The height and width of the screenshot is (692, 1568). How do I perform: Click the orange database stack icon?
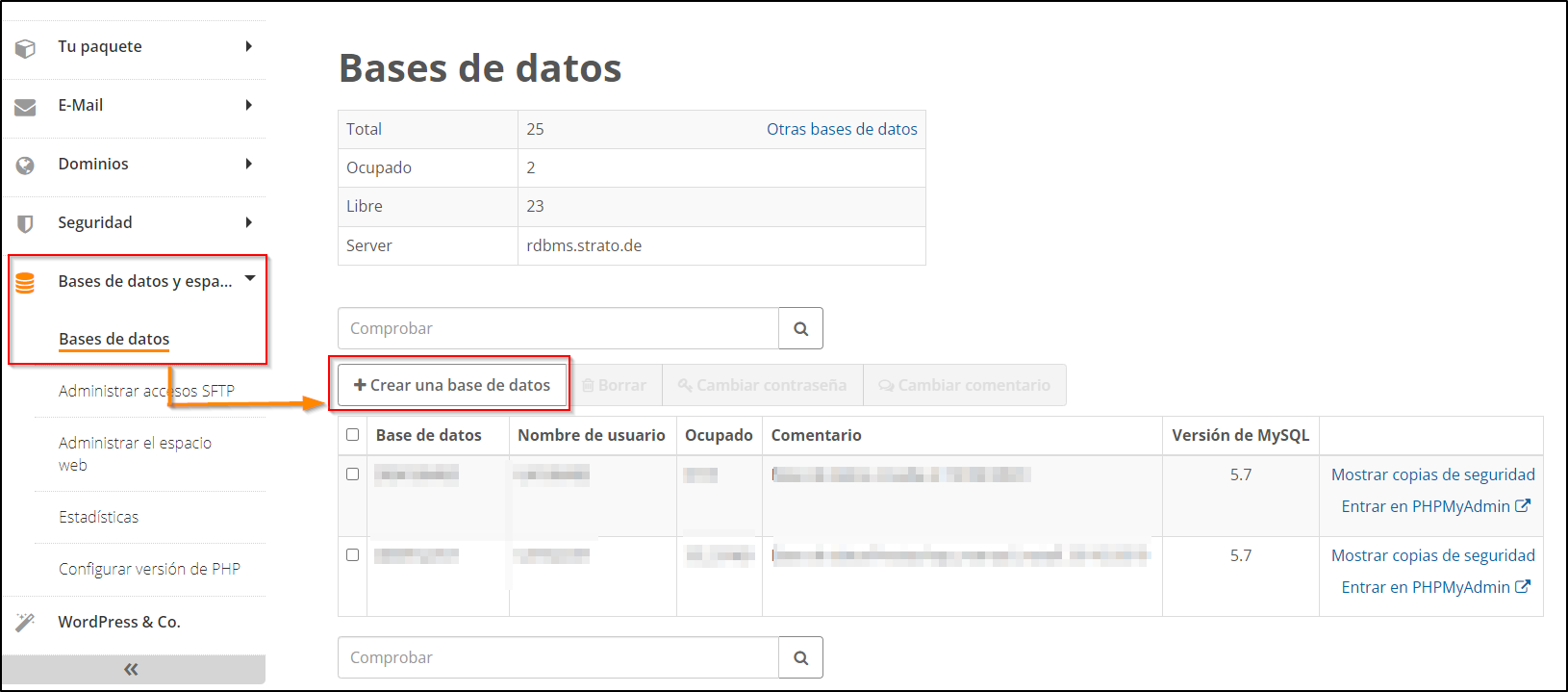coord(25,282)
